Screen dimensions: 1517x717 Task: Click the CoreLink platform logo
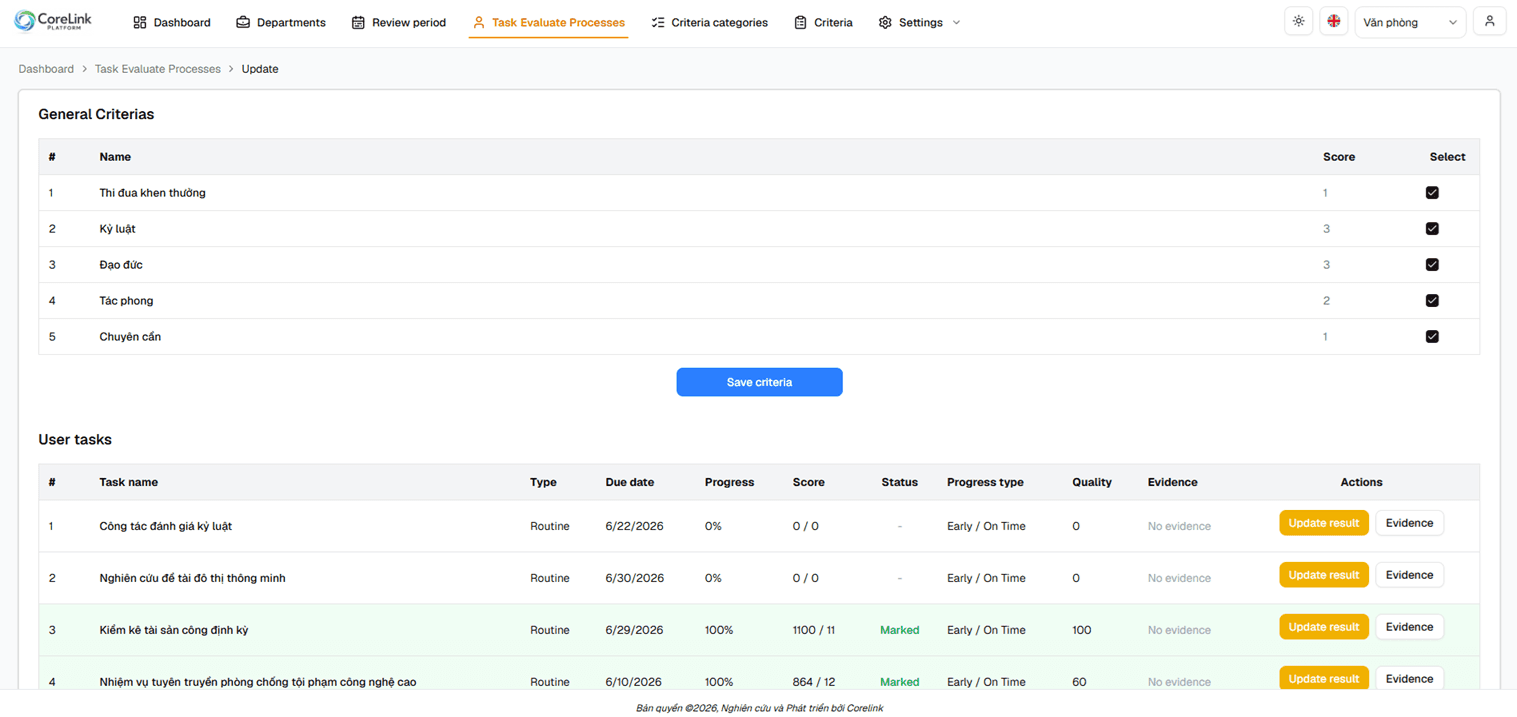[53, 21]
